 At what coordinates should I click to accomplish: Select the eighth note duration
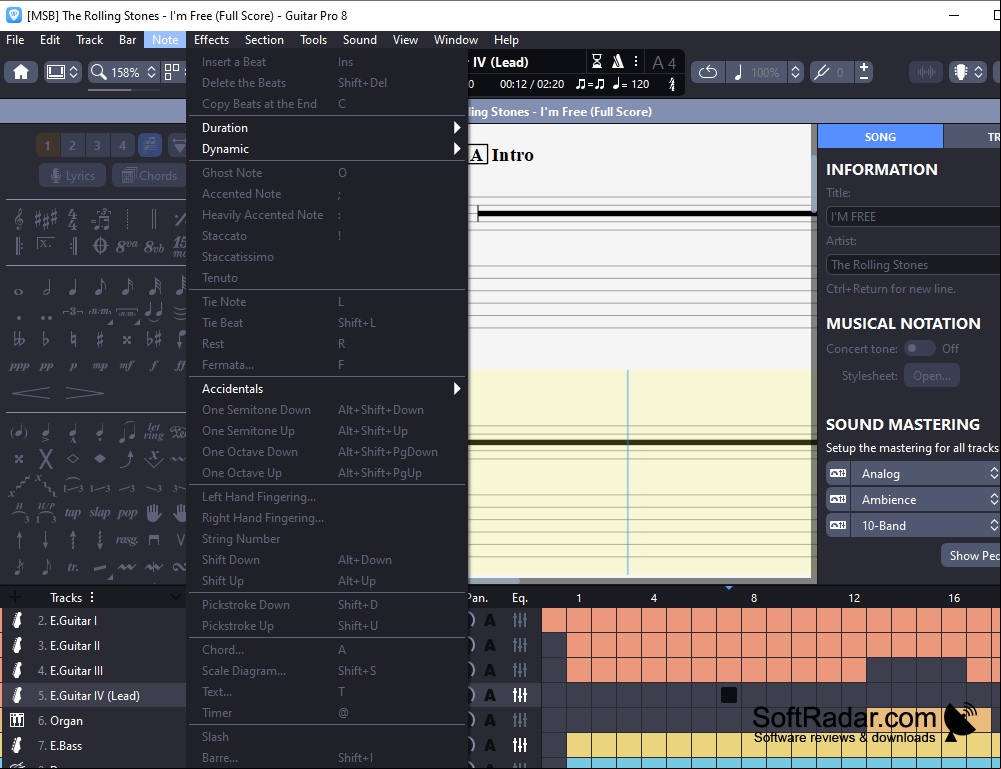point(100,287)
